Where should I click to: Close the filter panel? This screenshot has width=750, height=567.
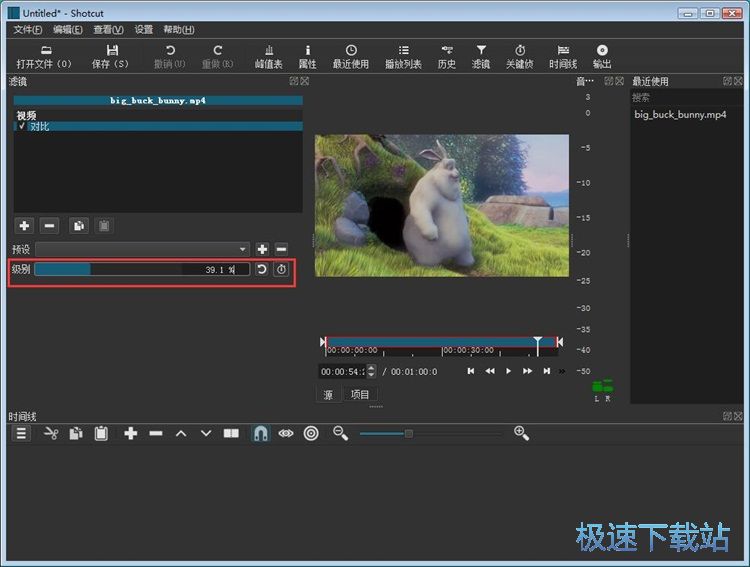click(x=305, y=81)
